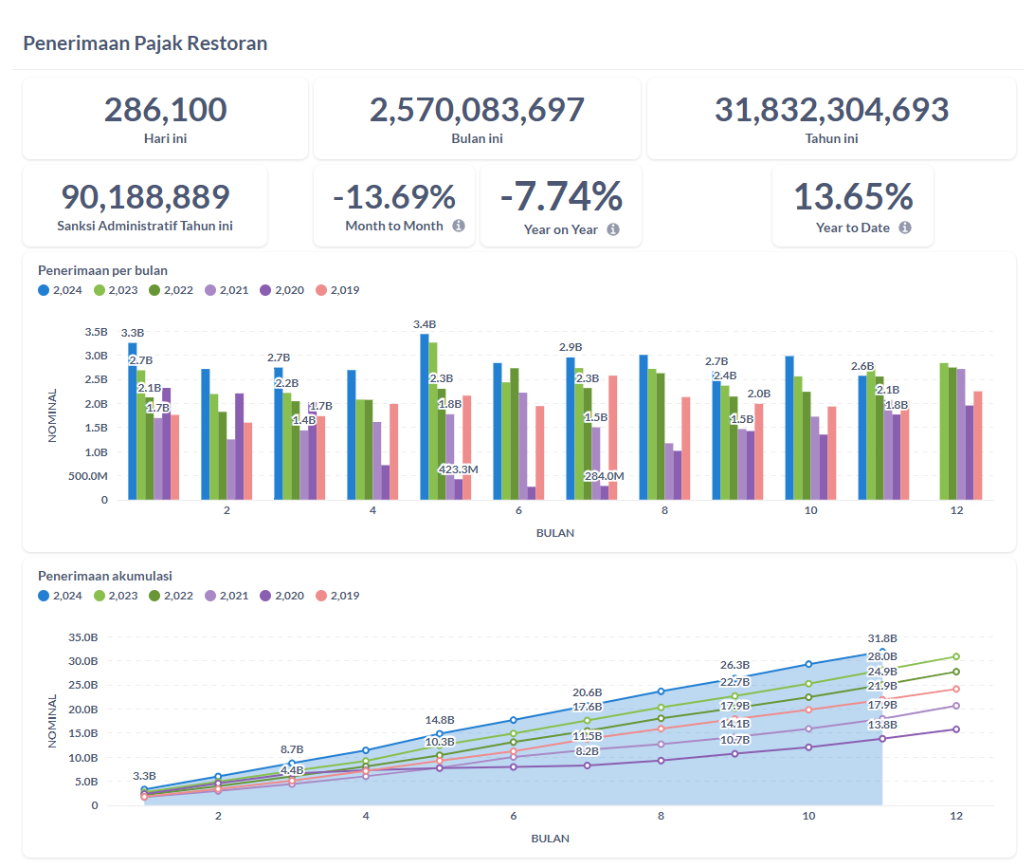The image size is (1036, 868).
Task: Open the Bulan ini total card
Action: click(x=476, y=118)
